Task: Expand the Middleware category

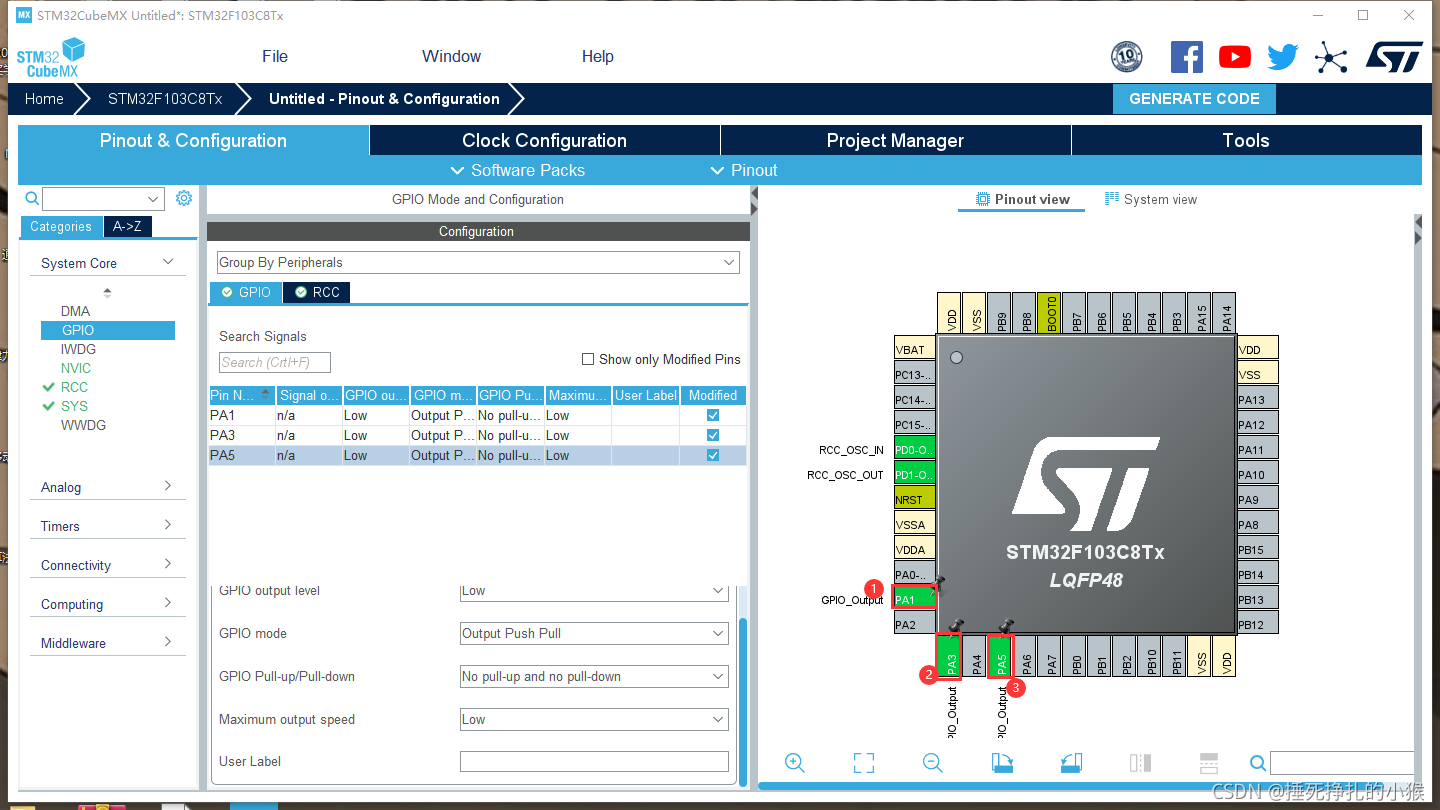Action: coord(108,643)
